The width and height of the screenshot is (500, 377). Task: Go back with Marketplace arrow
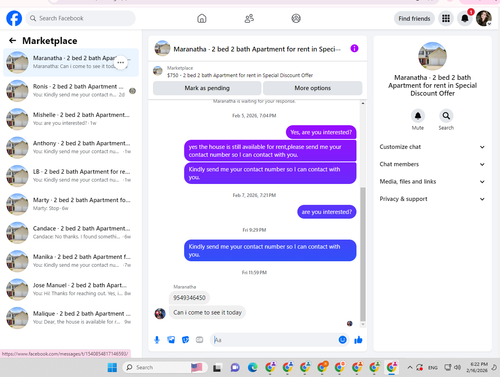pos(13,41)
